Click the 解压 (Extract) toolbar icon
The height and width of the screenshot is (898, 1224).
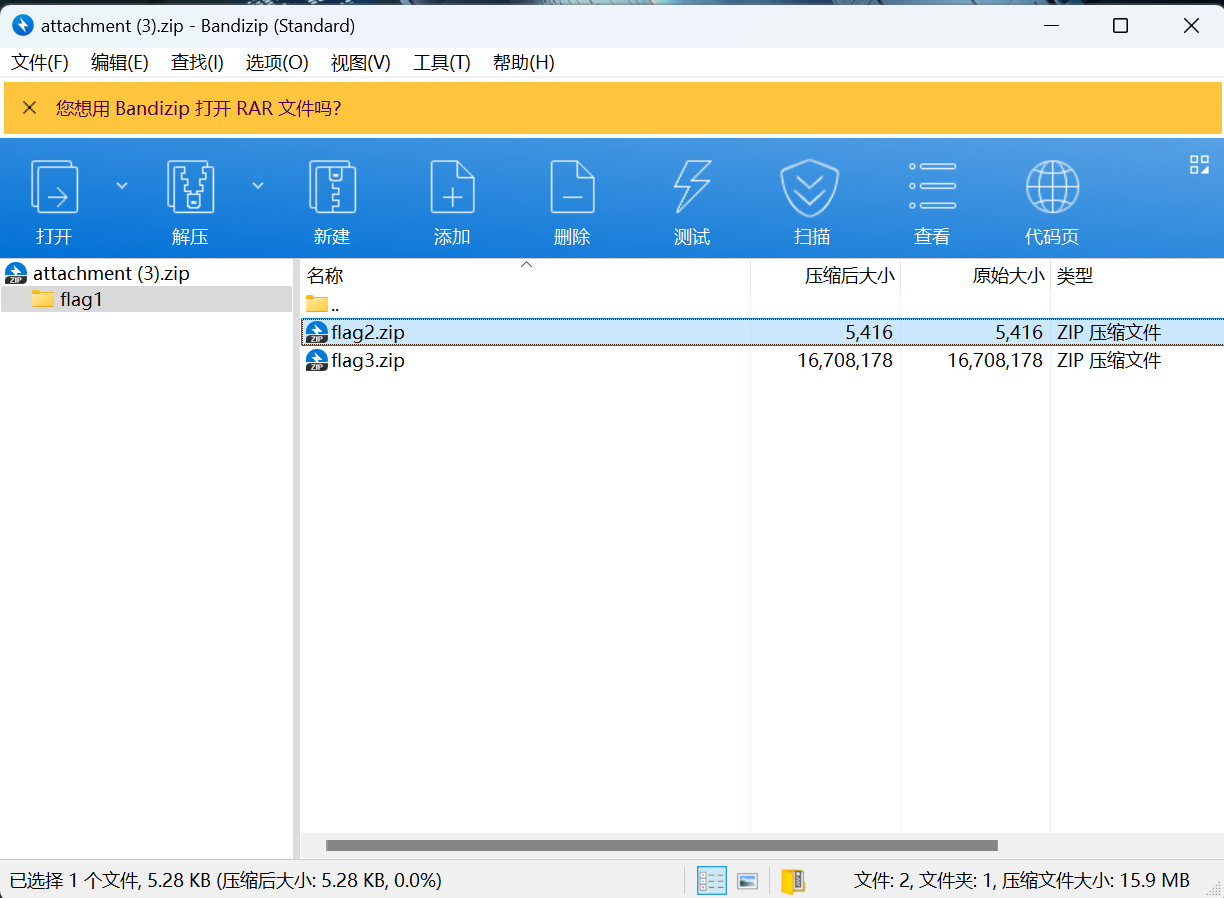[190, 187]
